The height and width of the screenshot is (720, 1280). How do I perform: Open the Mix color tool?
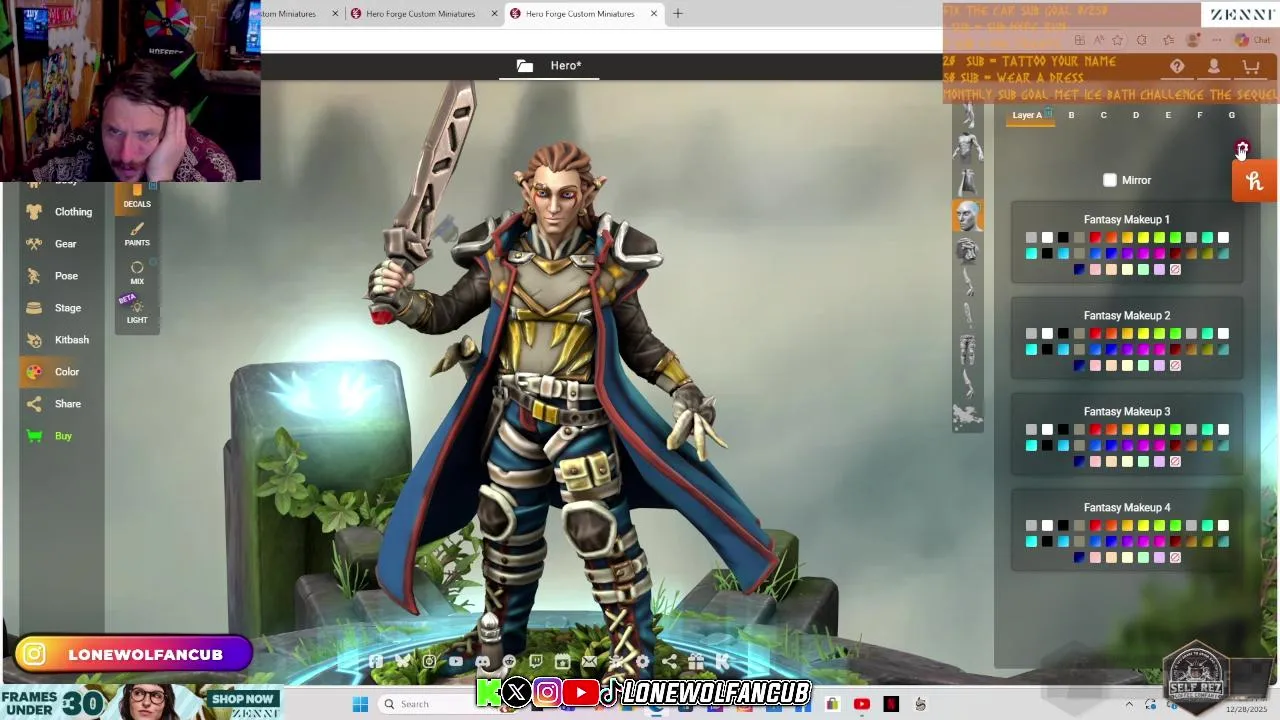pos(137,273)
